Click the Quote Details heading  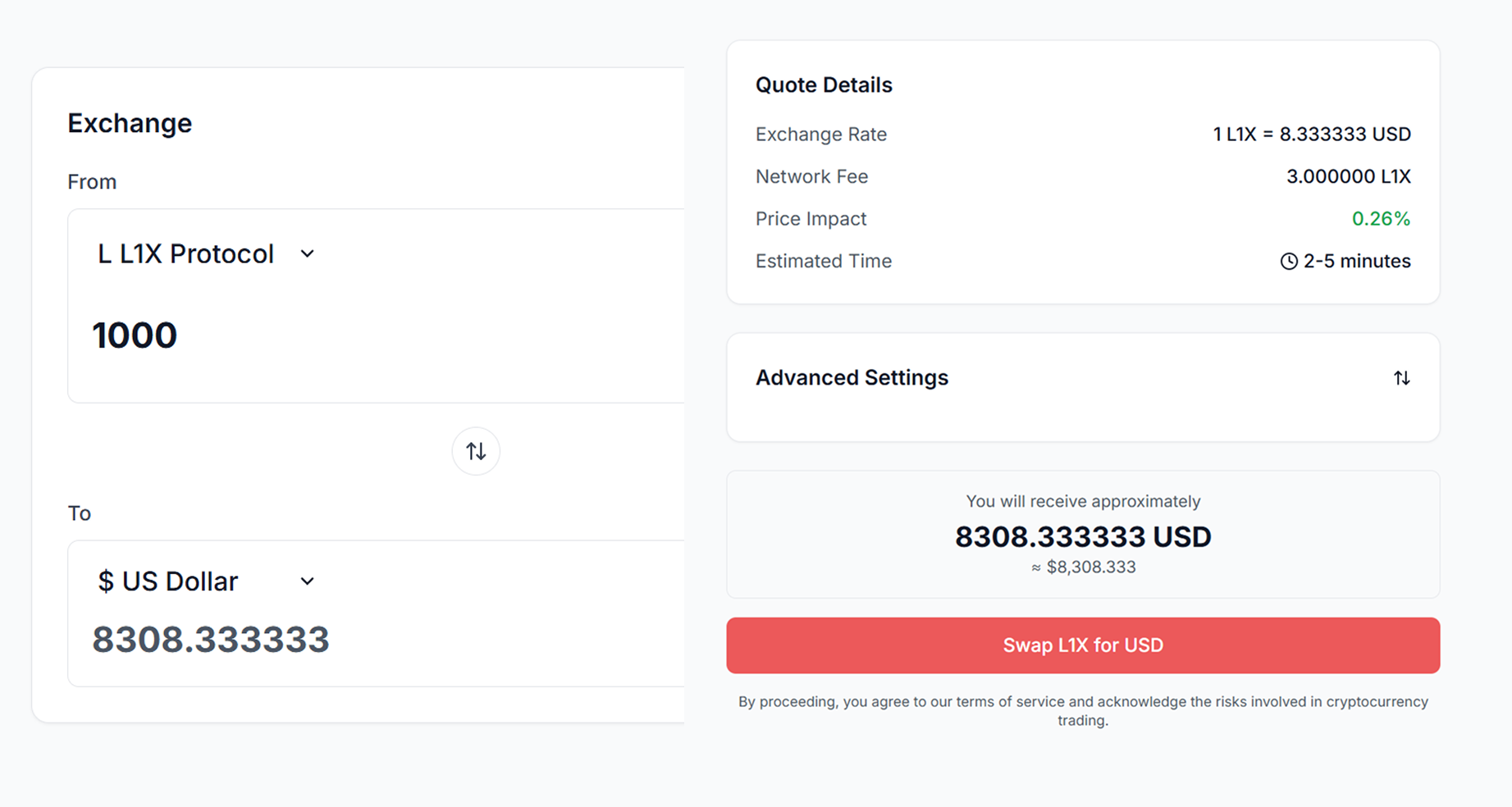[824, 85]
